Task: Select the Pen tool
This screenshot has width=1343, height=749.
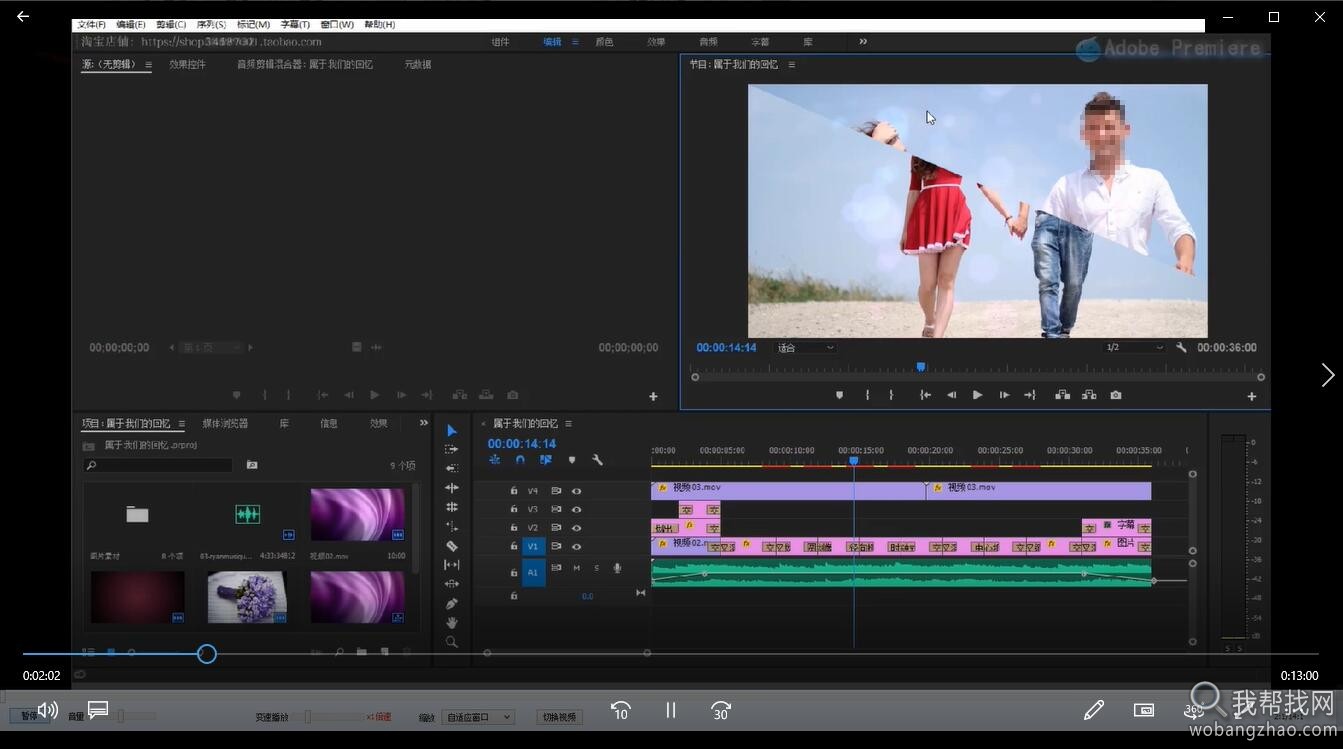Action: [452, 604]
